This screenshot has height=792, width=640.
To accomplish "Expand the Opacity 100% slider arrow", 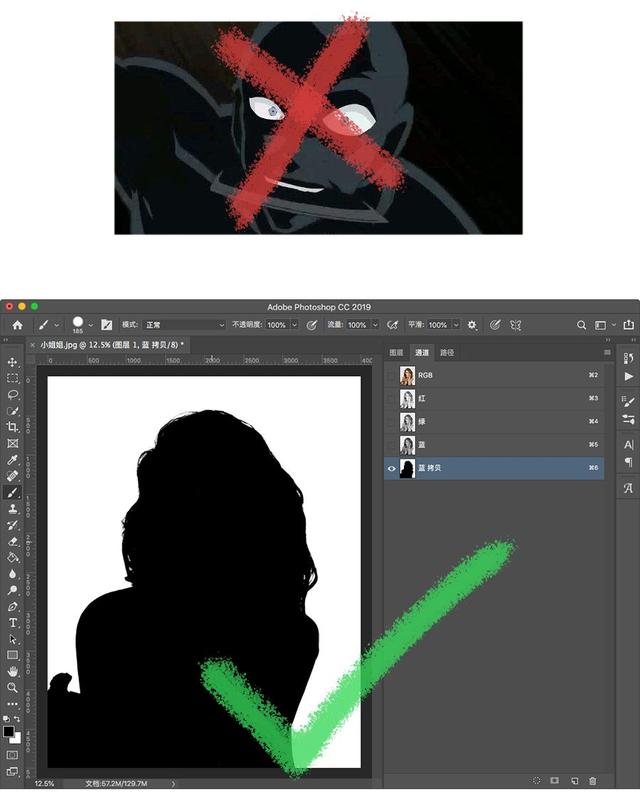I will [294, 325].
